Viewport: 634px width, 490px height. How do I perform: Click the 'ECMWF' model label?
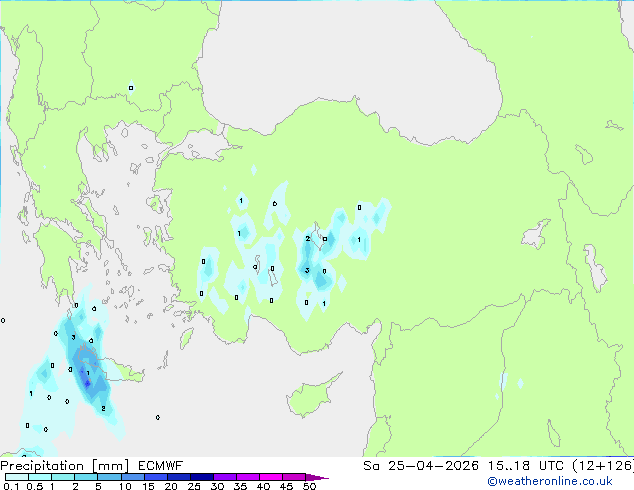[x=161, y=466]
